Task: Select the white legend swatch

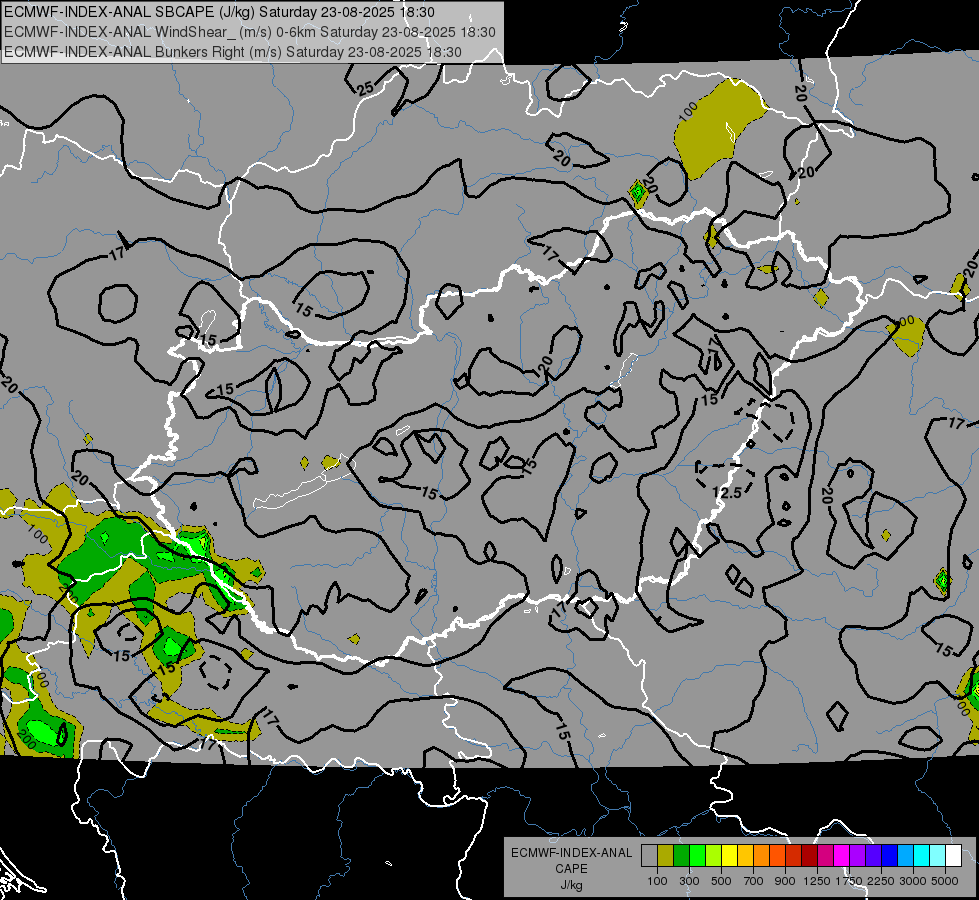Action: click(954, 855)
